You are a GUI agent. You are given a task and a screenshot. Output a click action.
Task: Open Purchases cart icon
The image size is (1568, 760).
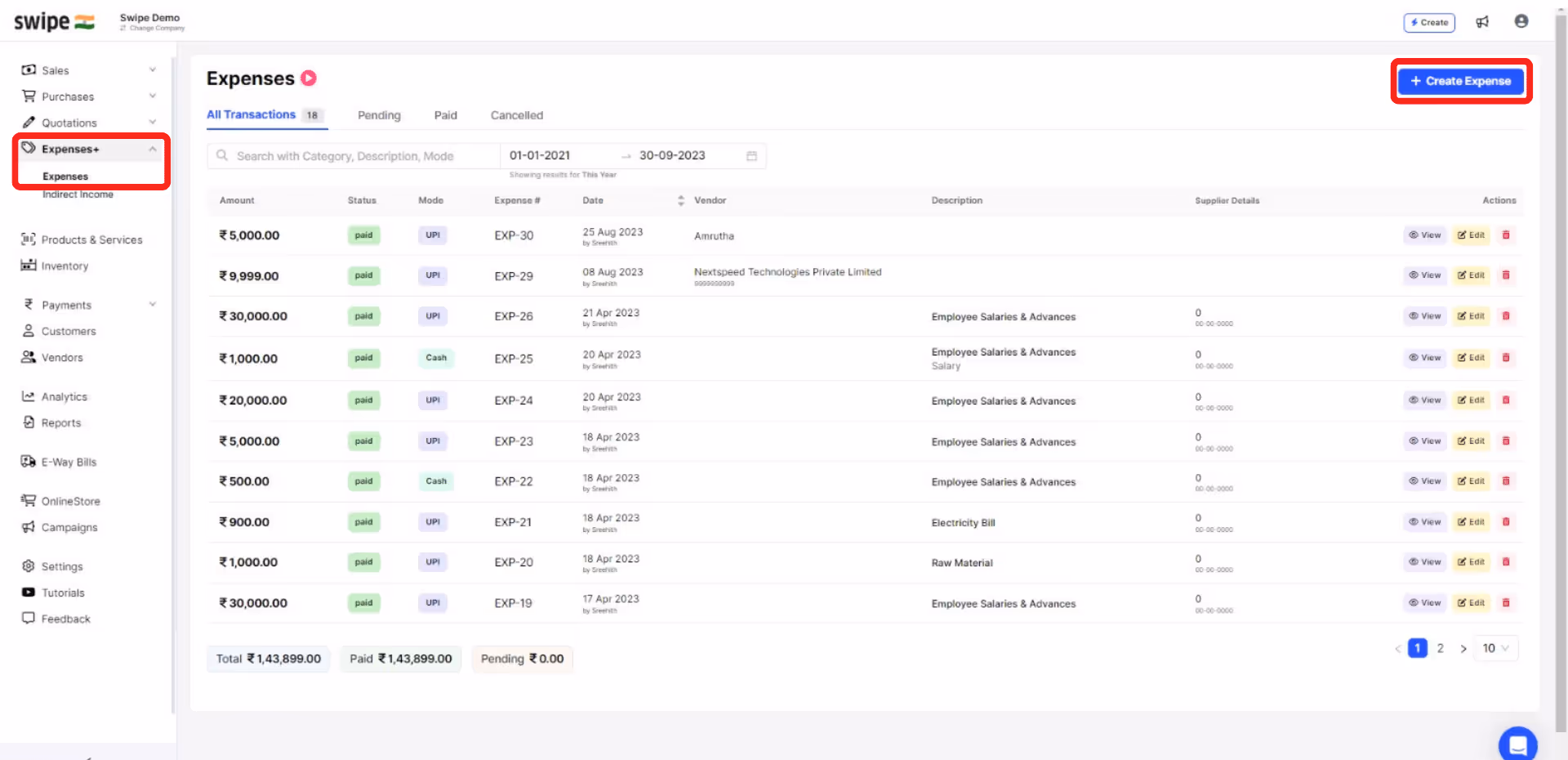click(29, 96)
